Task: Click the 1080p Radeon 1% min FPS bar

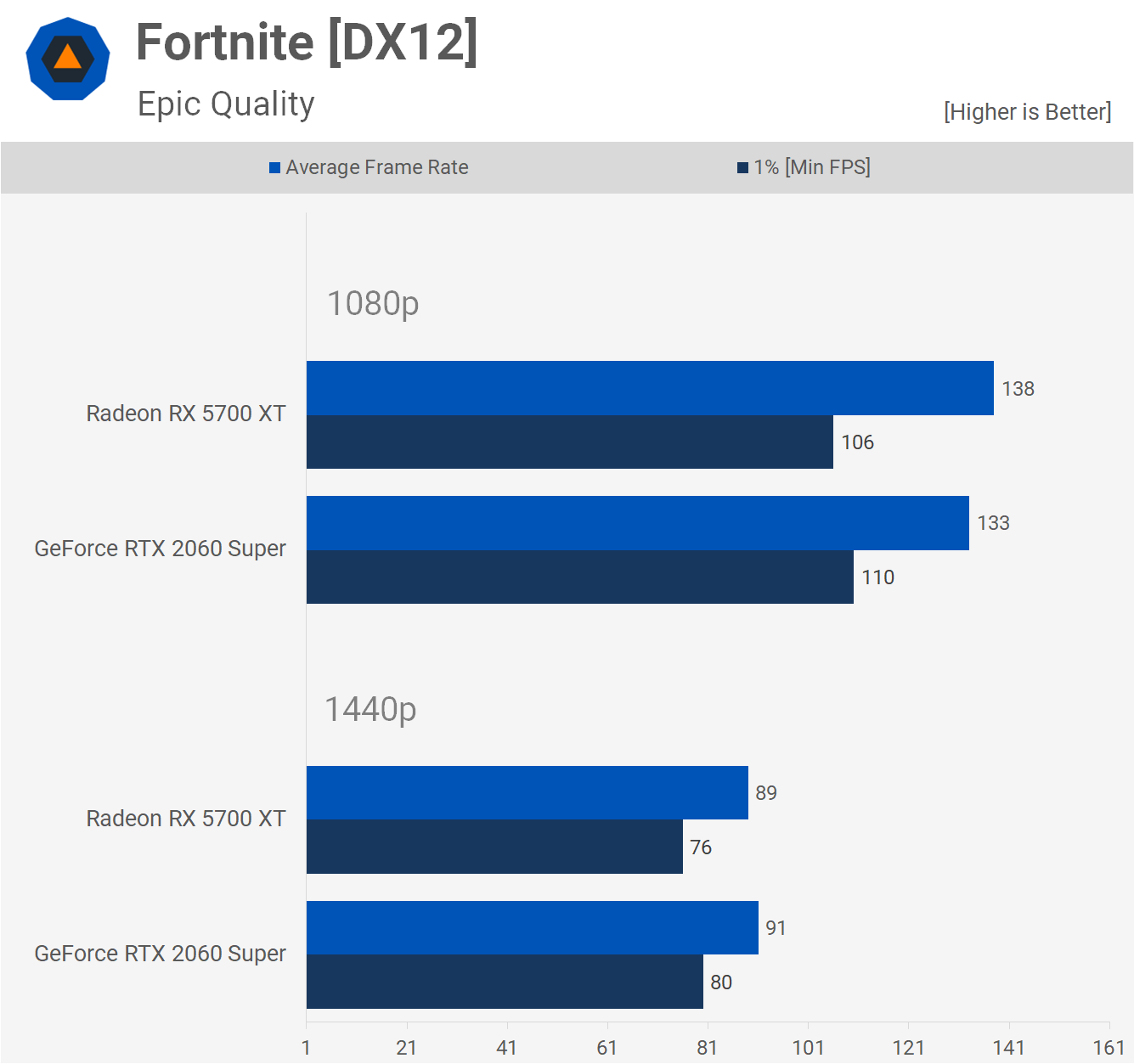Action: [570, 442]
